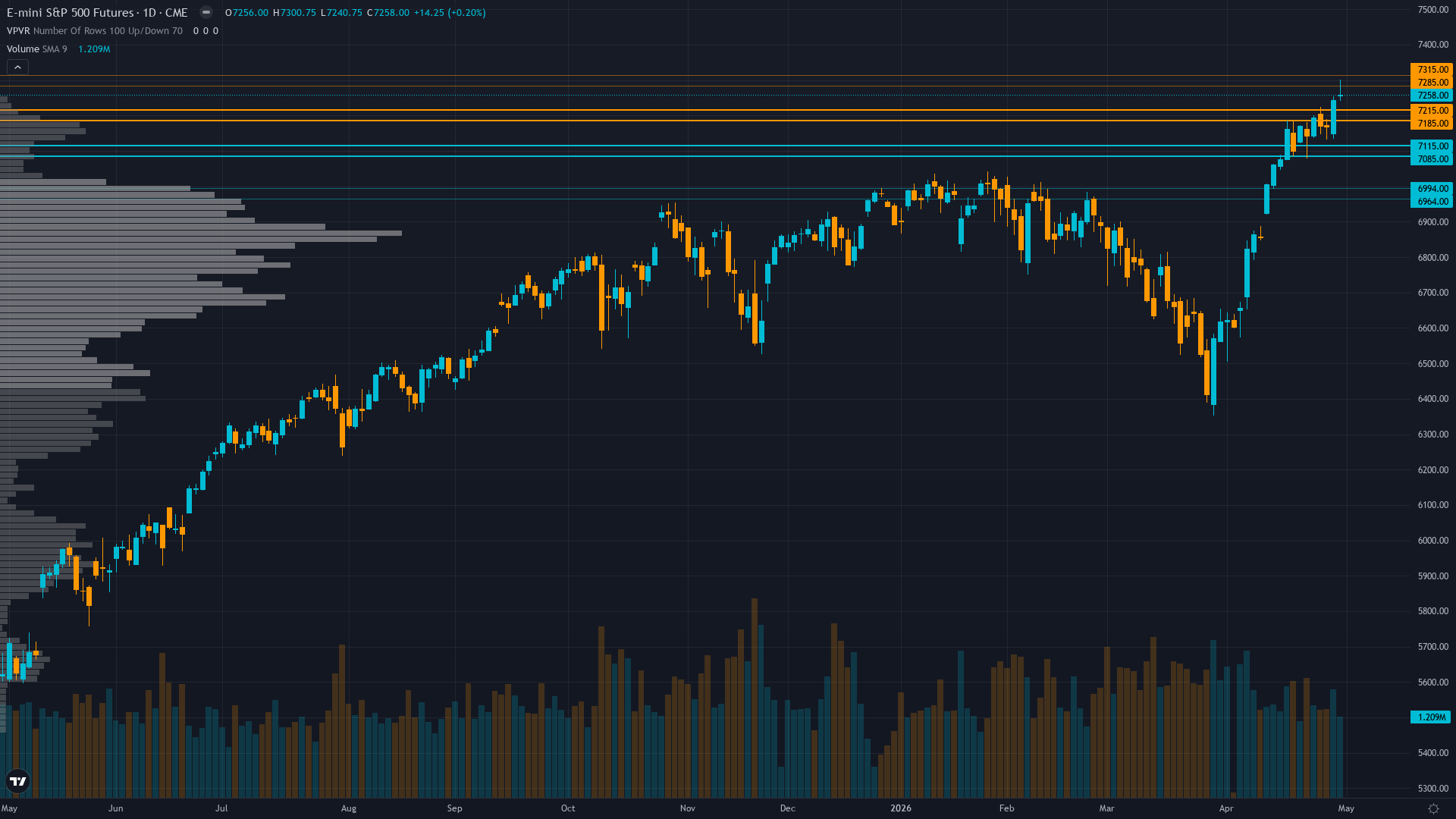Click the 2026 label on time axis
This screenshot has height=819, width=1456.
pos(901,808)
